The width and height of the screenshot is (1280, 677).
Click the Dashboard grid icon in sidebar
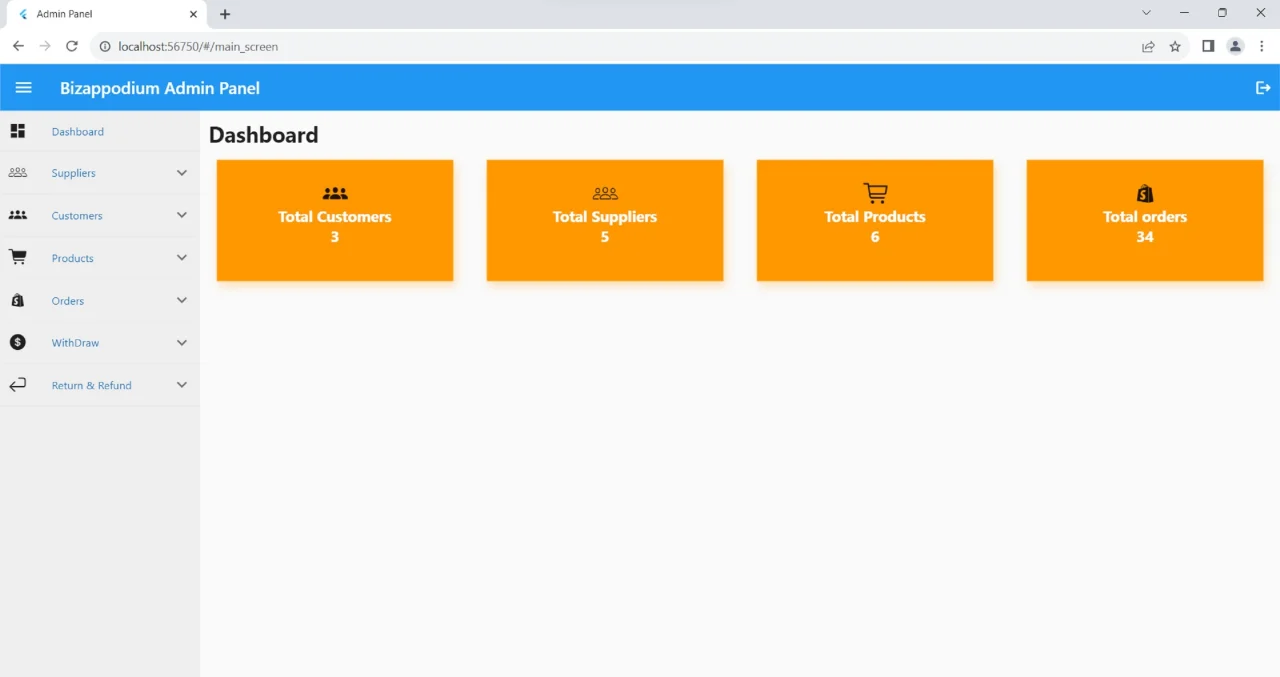(18, 131)
